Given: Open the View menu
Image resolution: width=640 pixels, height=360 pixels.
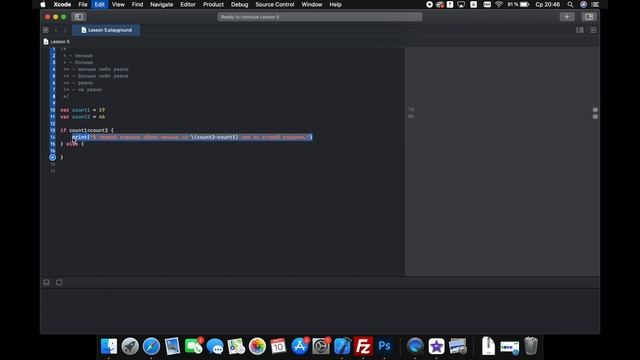Looking at the screenshot, I should (x=118, y=4).
